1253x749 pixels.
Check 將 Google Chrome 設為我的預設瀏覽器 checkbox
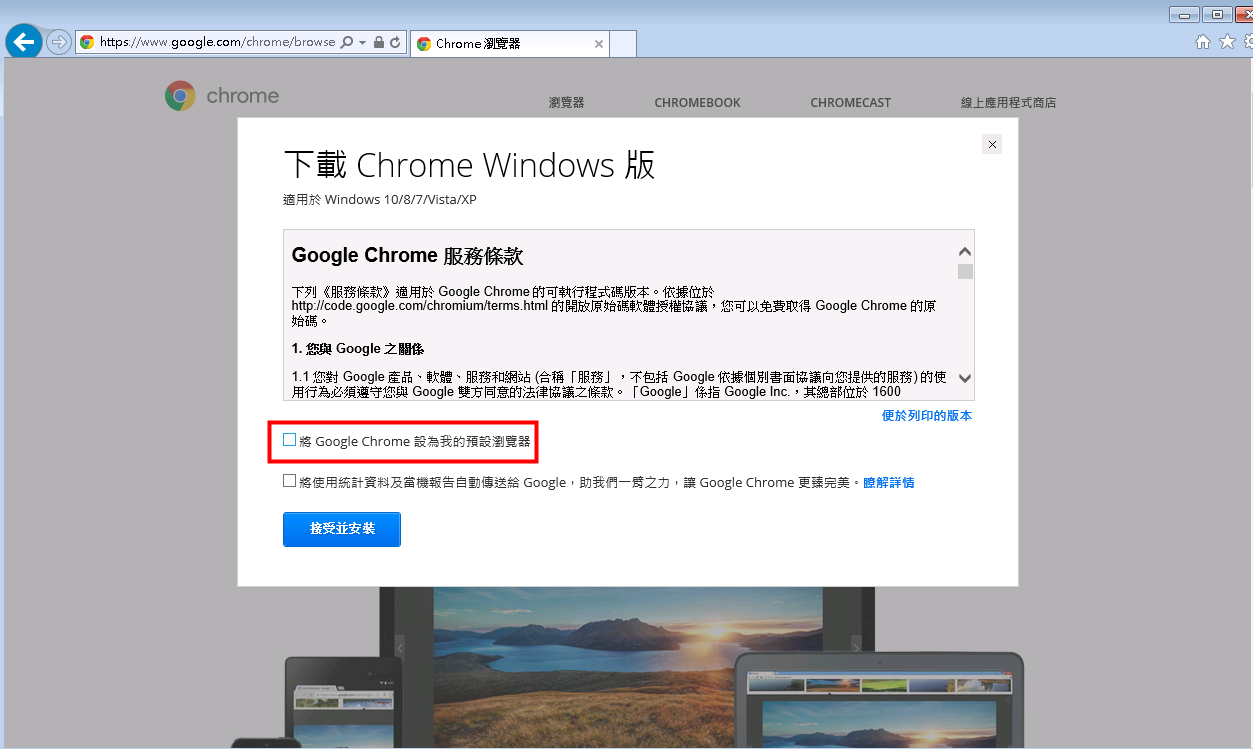(290, 440)
